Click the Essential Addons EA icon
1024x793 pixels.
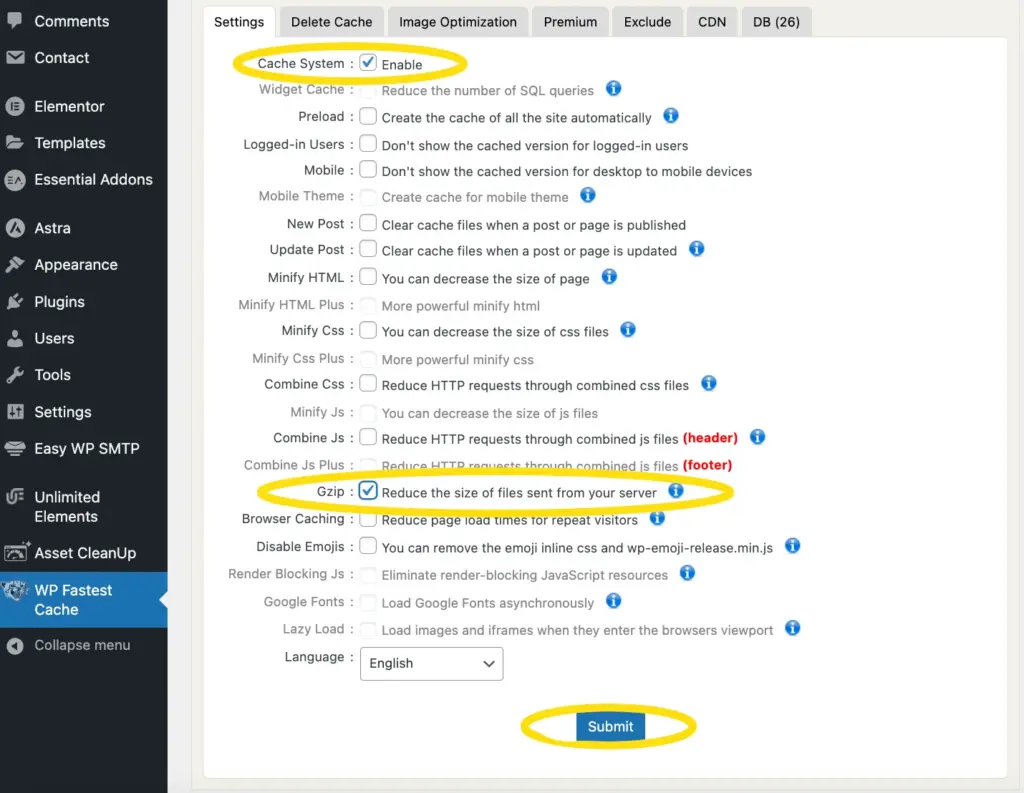pyautogui.click(x=14, y=180)
